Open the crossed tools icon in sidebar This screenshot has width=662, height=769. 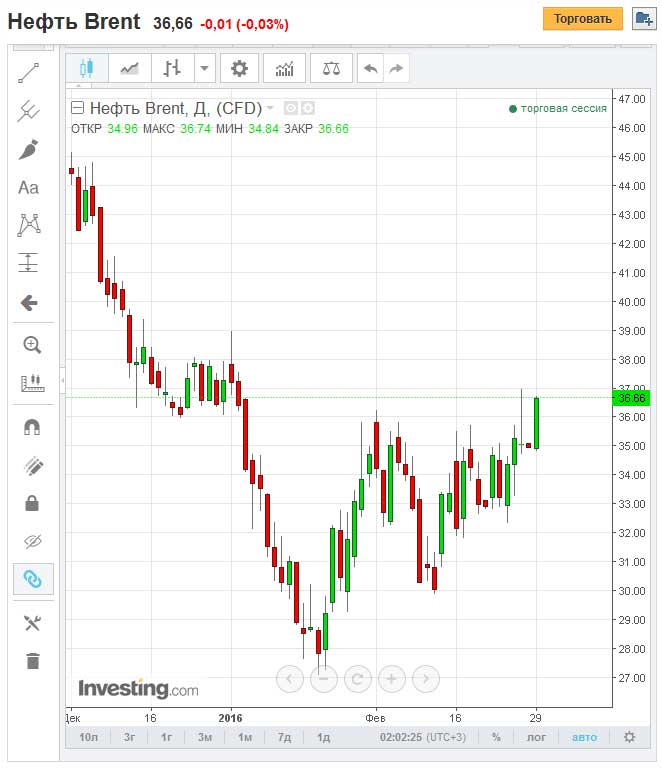click(x=32, y=623)
